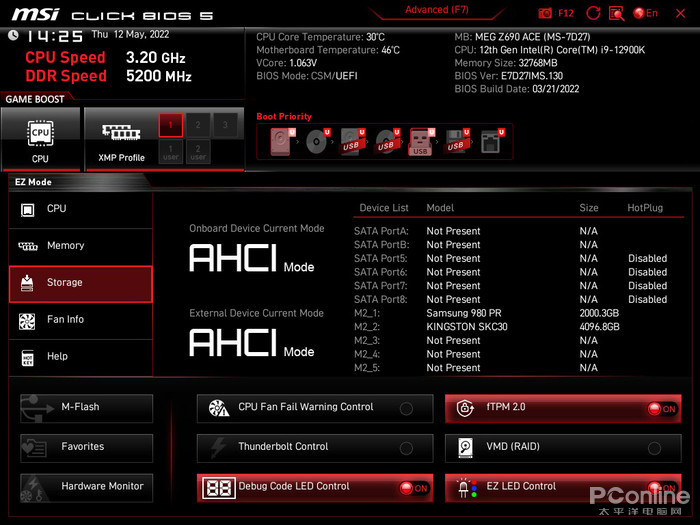The image size is (700, 525).
Task: Switch to Advanced (F7) mode
Action: click(437, 10)
